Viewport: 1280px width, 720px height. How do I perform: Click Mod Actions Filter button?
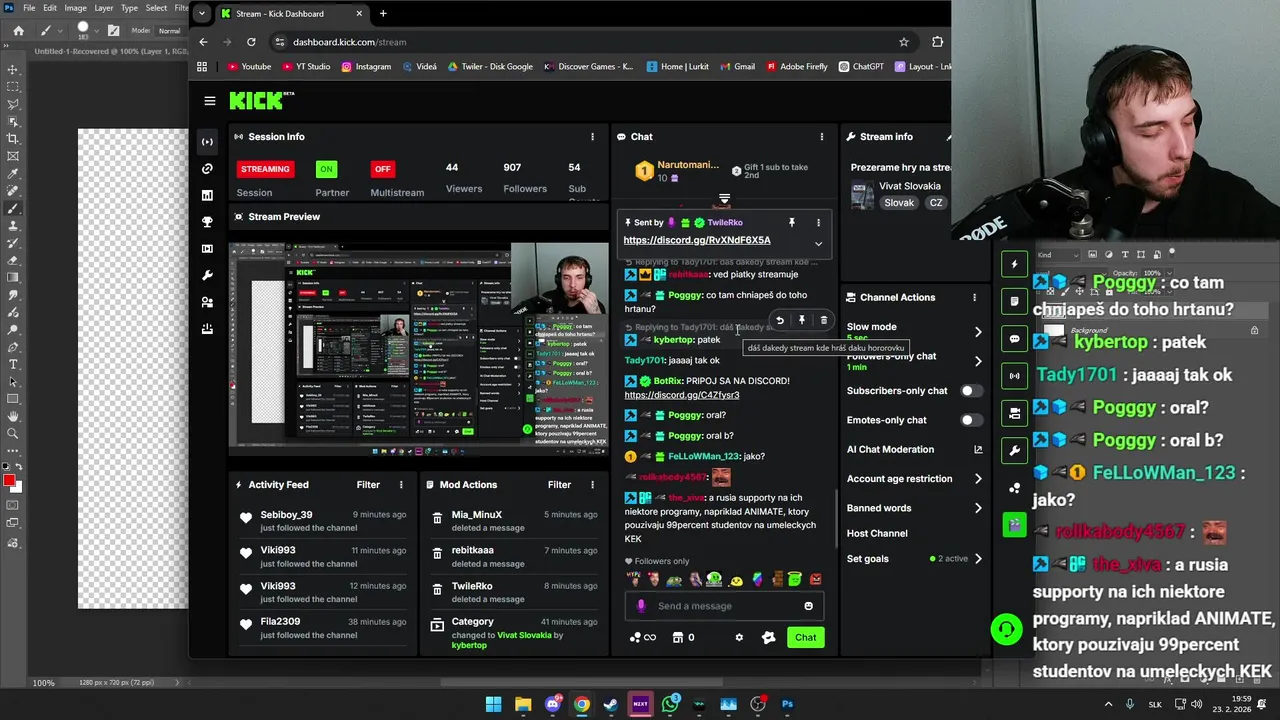coord(559,485)
